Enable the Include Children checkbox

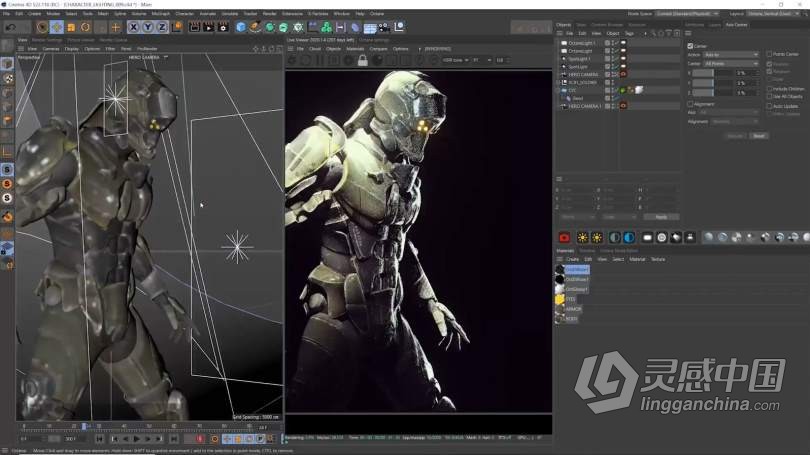pyautogui.click(x=769, y=89)
